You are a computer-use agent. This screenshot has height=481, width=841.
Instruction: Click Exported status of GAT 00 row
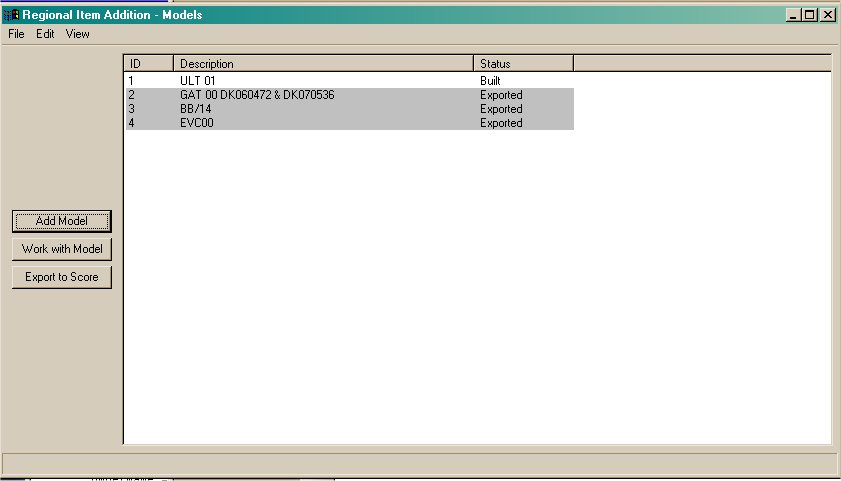[501, 95]
